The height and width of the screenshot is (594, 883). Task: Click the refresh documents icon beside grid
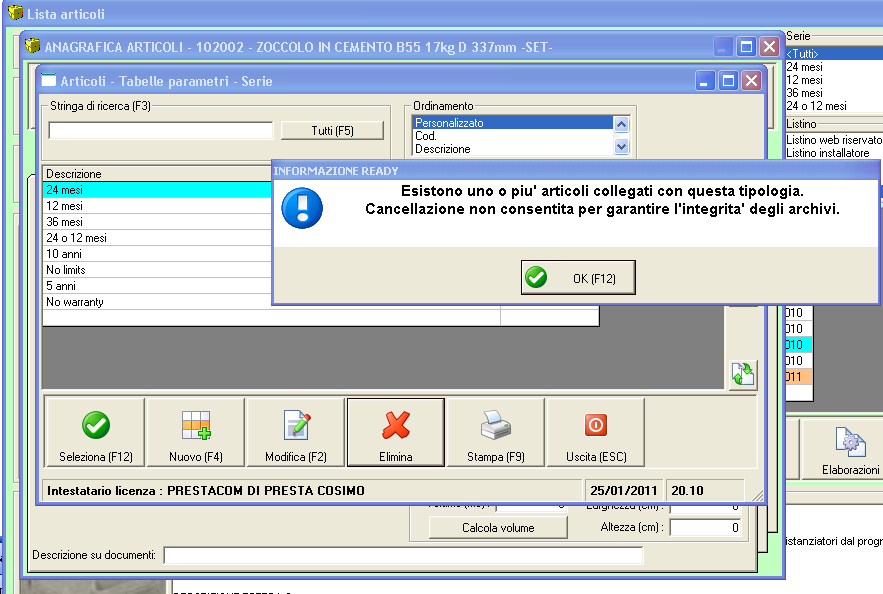743,374
